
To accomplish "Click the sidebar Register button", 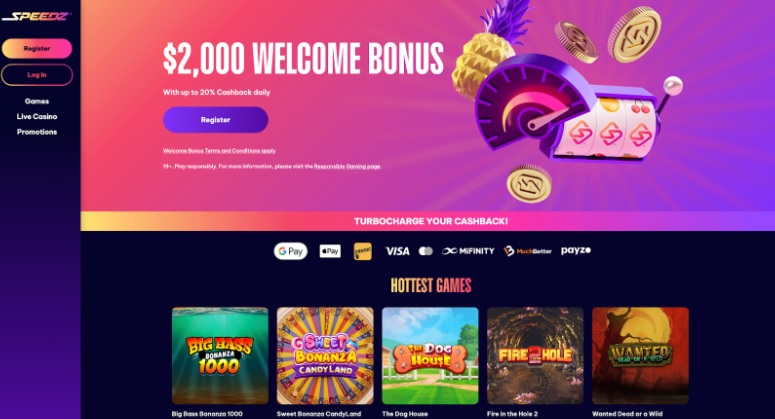I will [x=37, y=48].
